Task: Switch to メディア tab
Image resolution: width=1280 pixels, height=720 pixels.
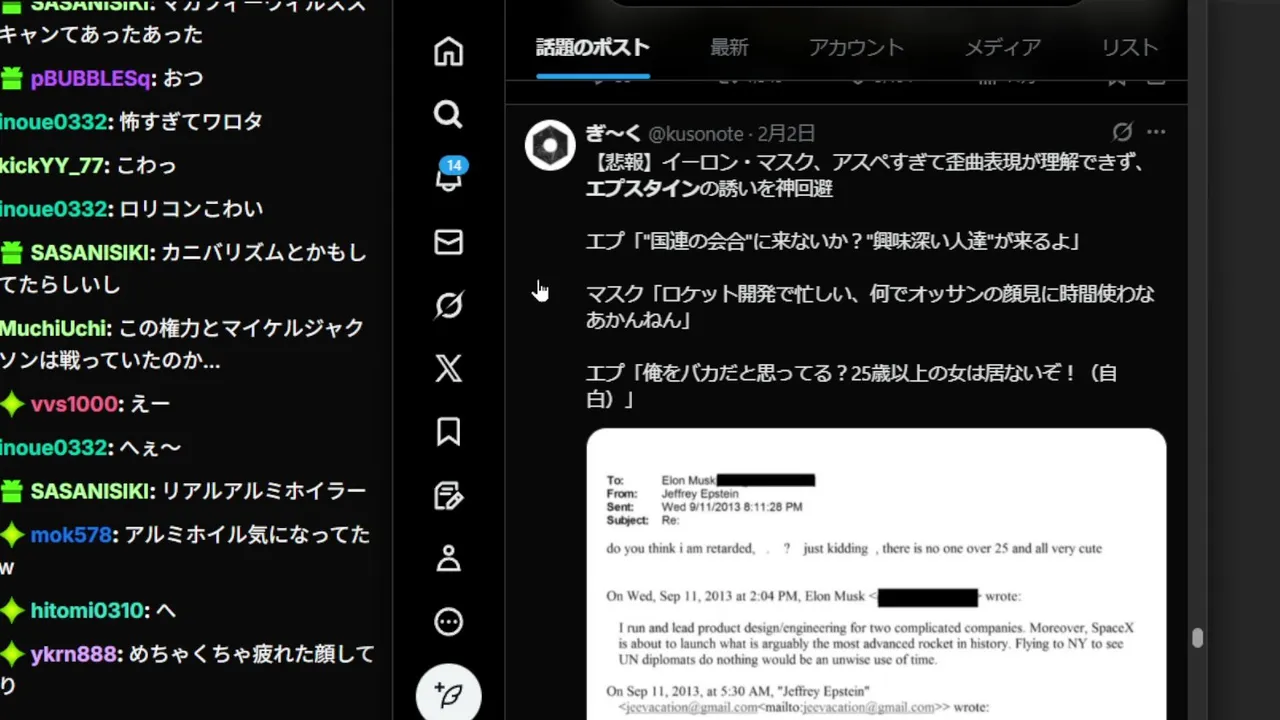Action: 1003,47
